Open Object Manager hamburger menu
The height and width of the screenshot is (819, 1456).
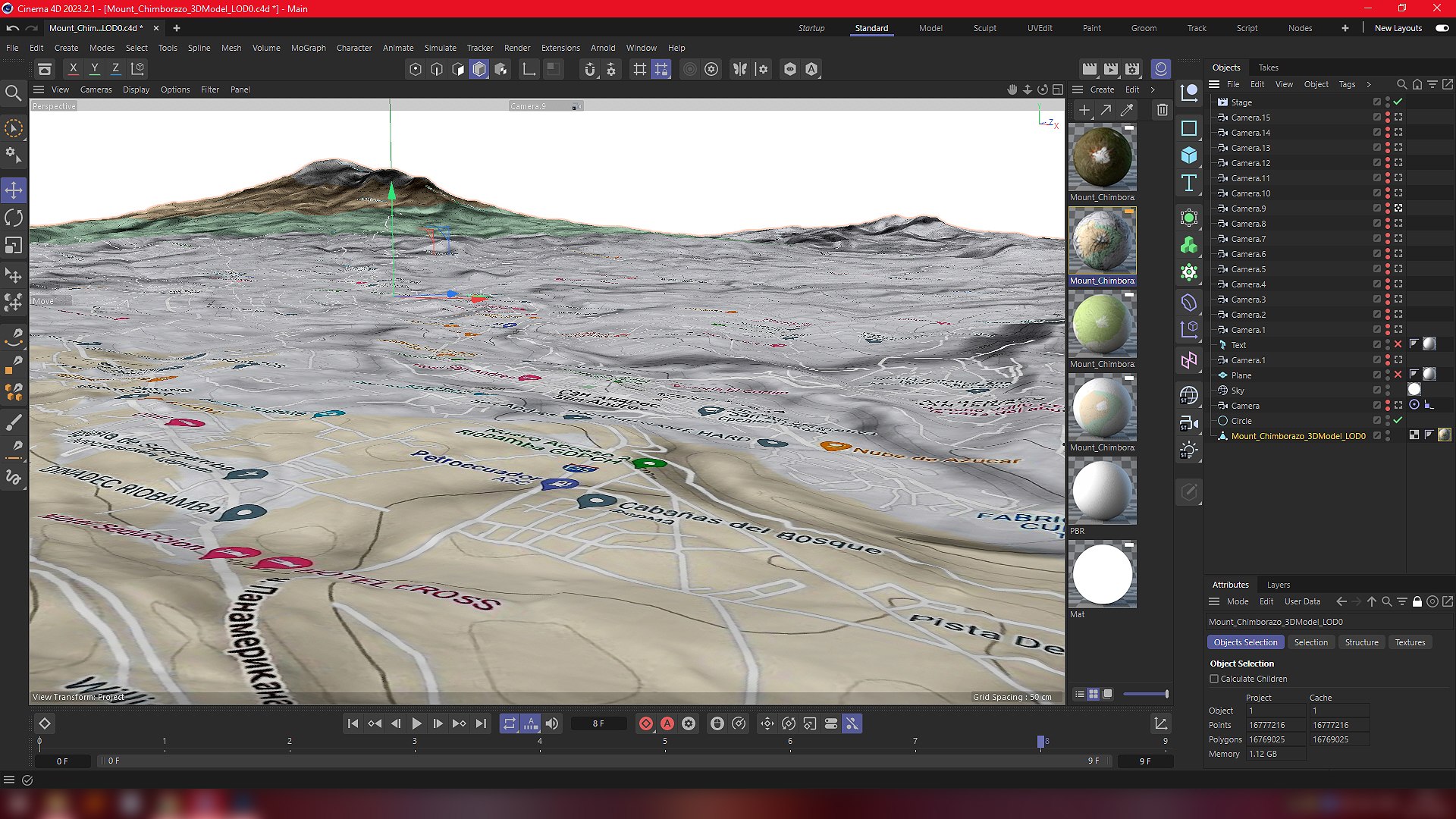1214,84
